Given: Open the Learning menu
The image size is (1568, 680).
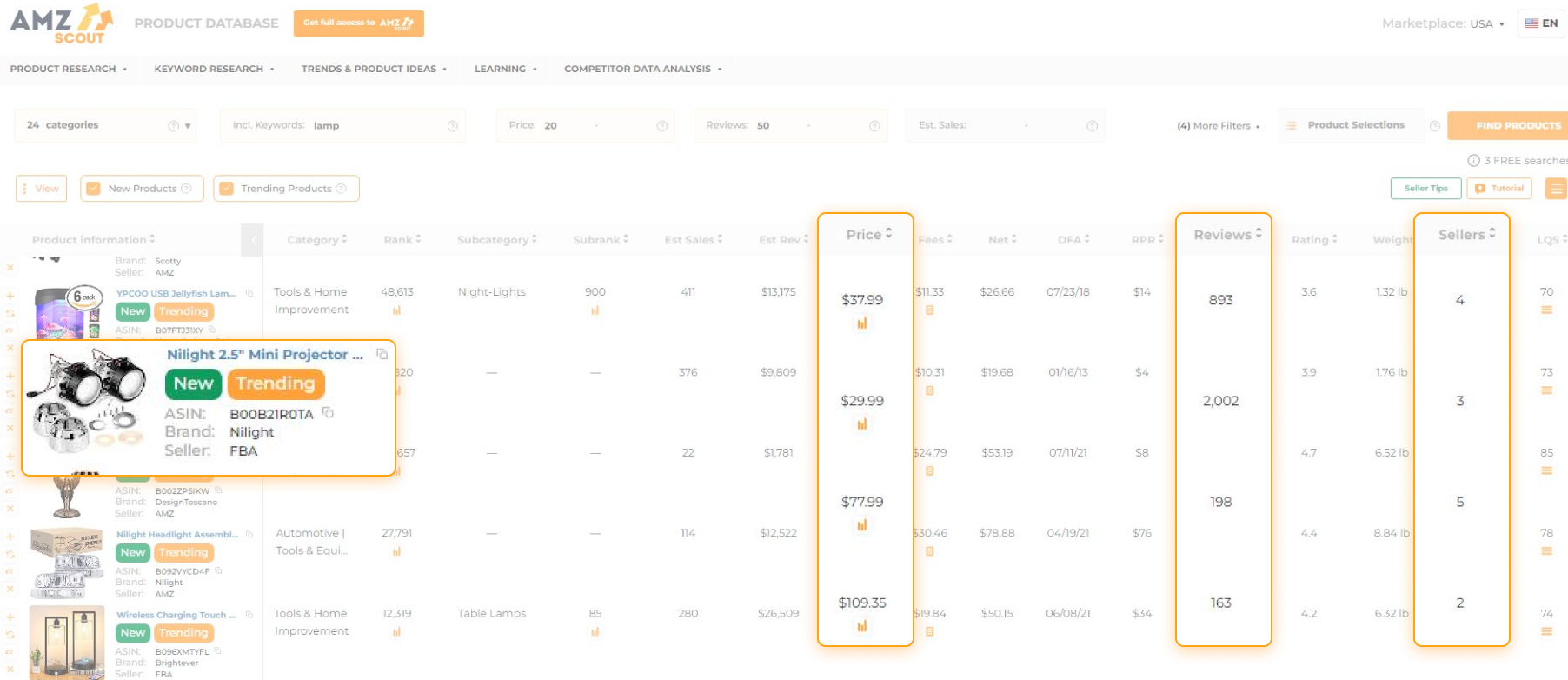Looking at the screenshot, I should coord(506,69).
